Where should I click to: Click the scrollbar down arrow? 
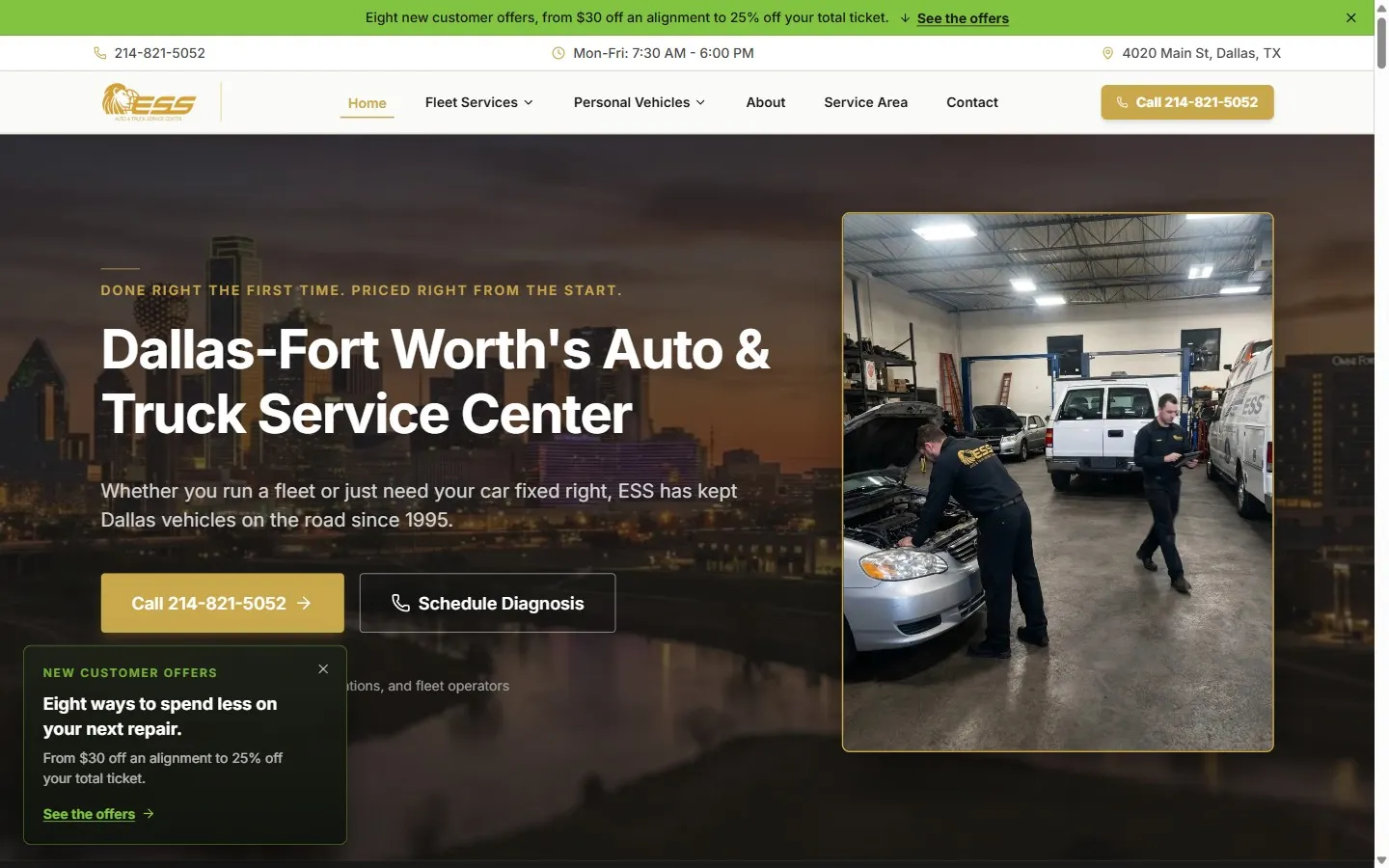[1381, 861]
